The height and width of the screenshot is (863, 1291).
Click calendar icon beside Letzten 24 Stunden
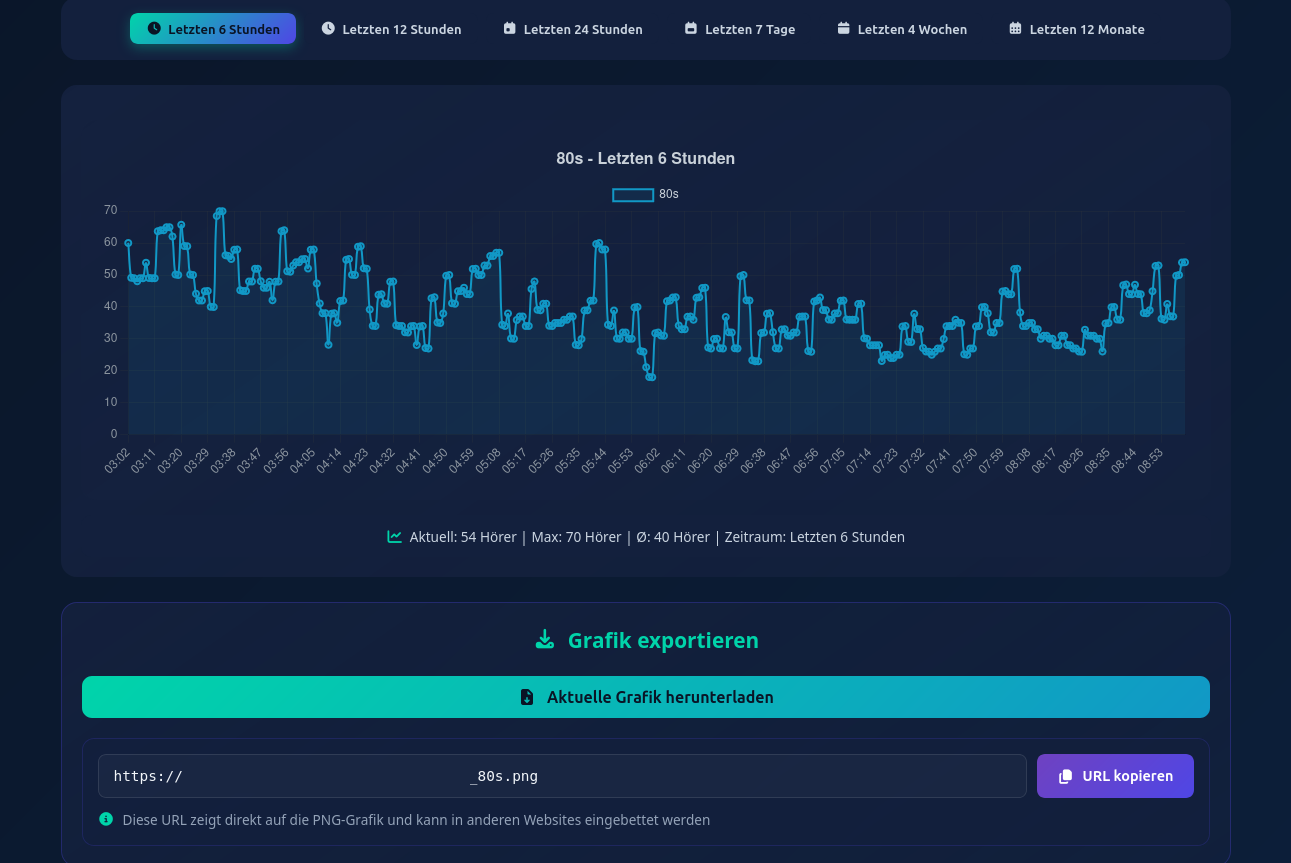coord(509,29)
